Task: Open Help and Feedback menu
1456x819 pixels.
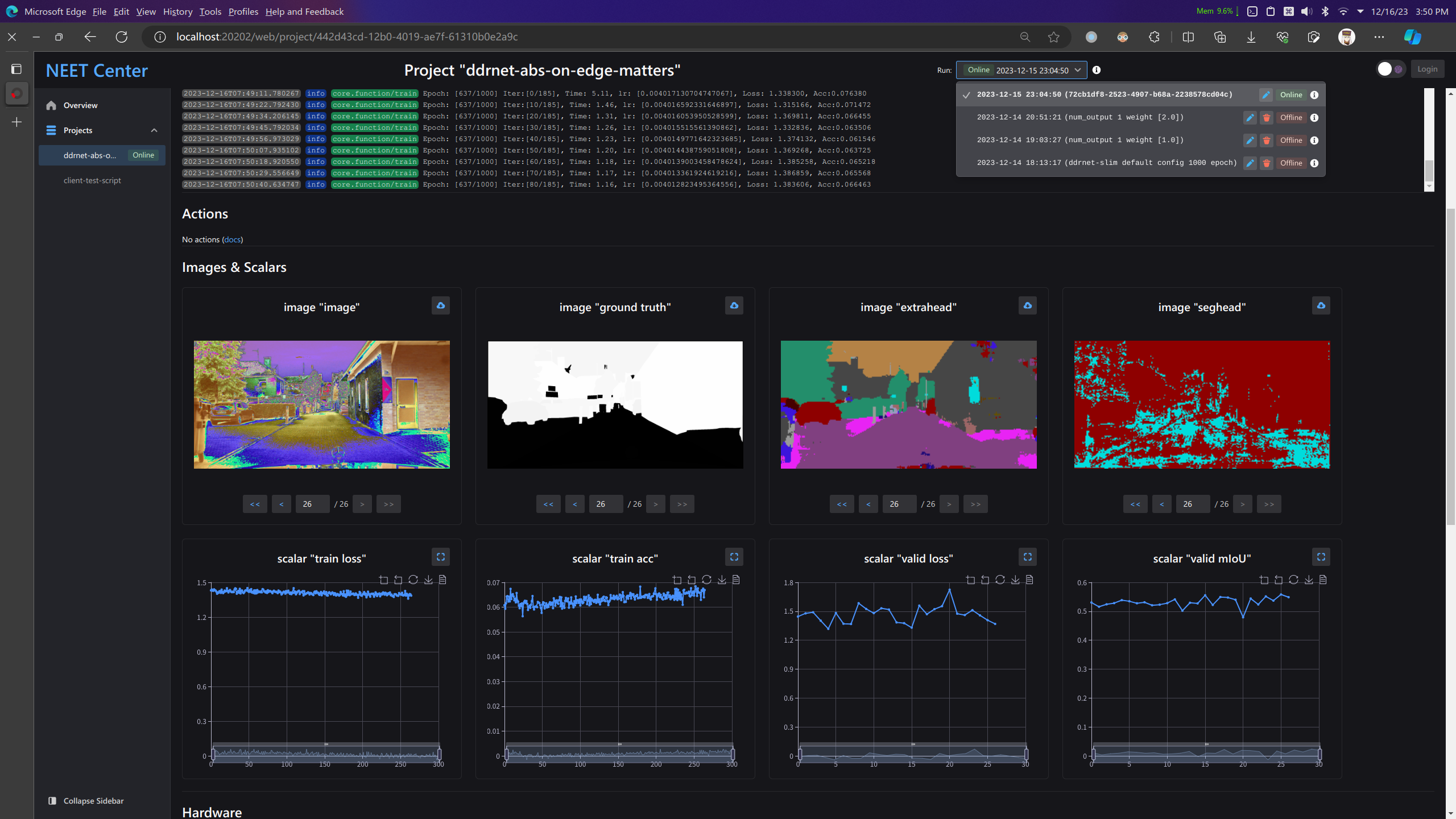Action: coord(304,11)
